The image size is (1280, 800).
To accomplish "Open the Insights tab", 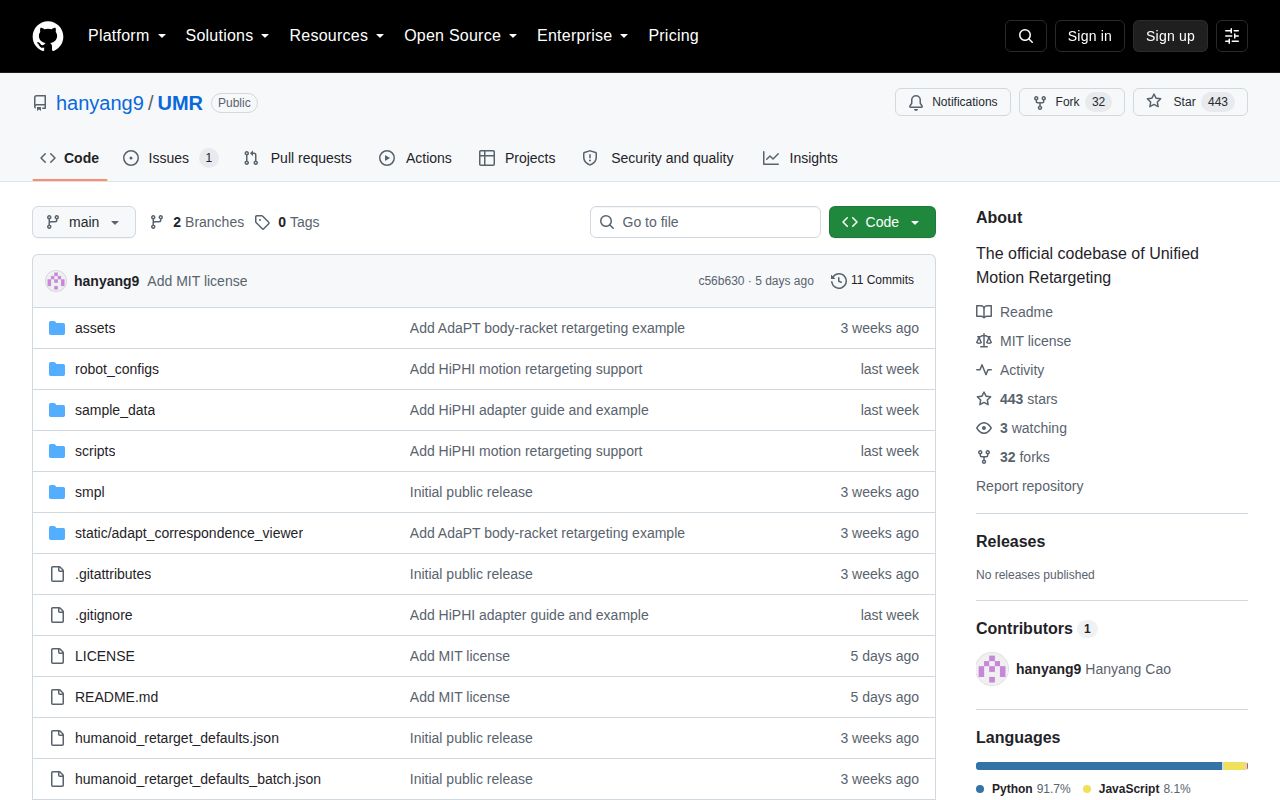I will (x=800, y=158).
